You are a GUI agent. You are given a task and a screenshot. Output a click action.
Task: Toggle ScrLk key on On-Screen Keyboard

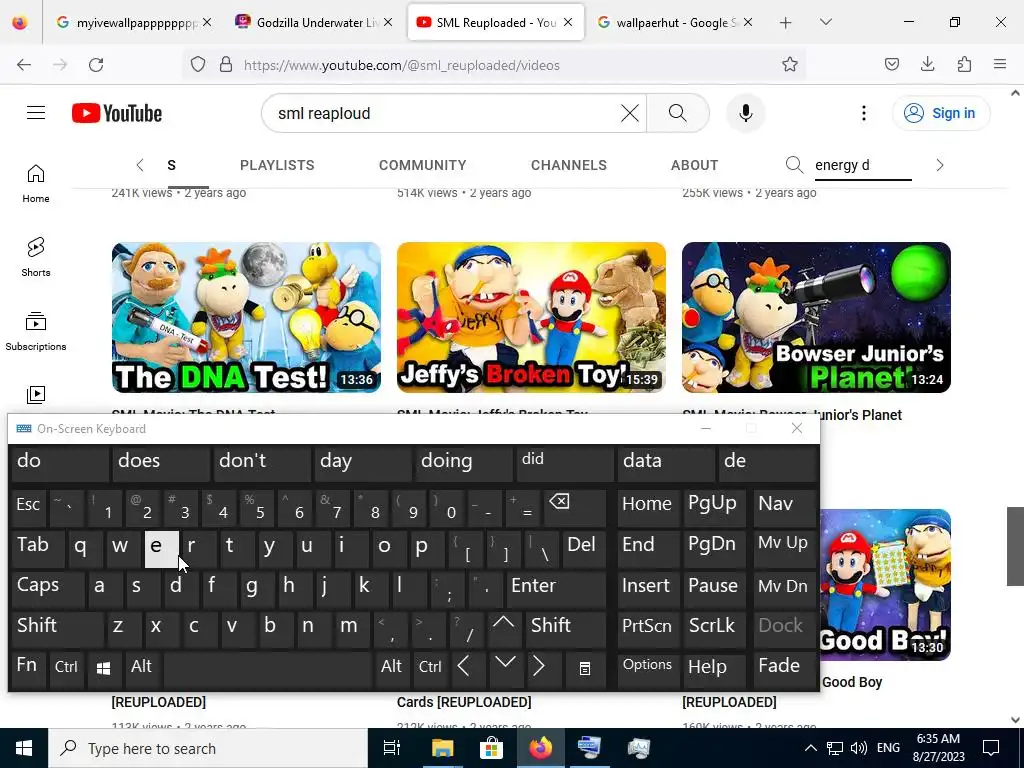pyautogui.click(x=712, y=628)
